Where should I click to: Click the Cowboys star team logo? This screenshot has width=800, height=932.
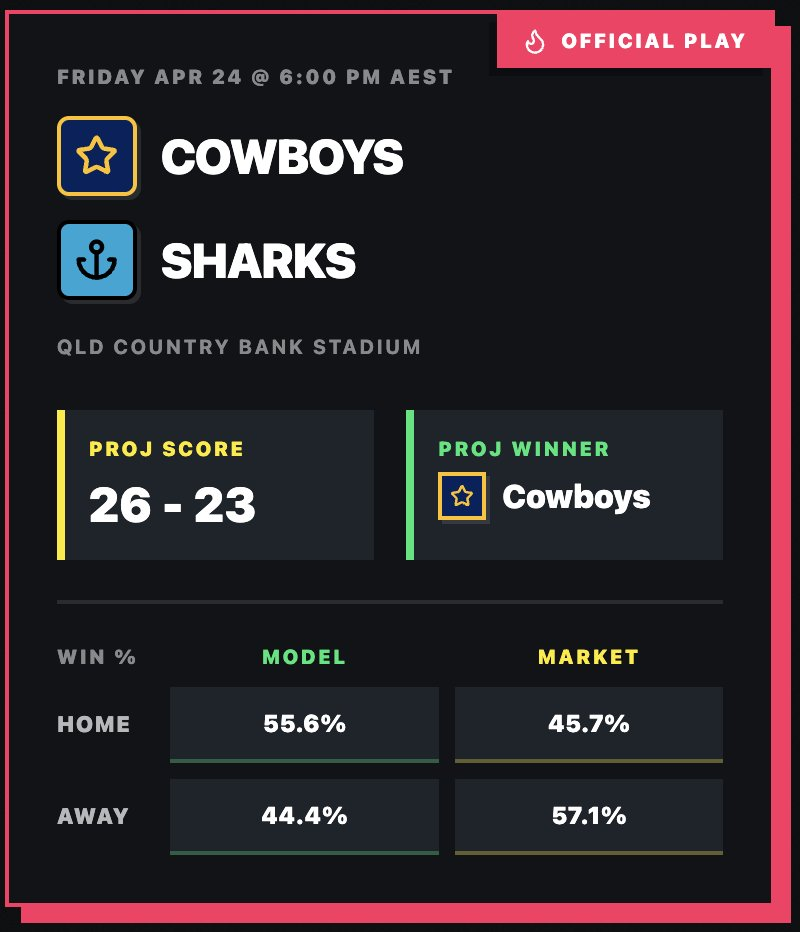pos(97,156)
